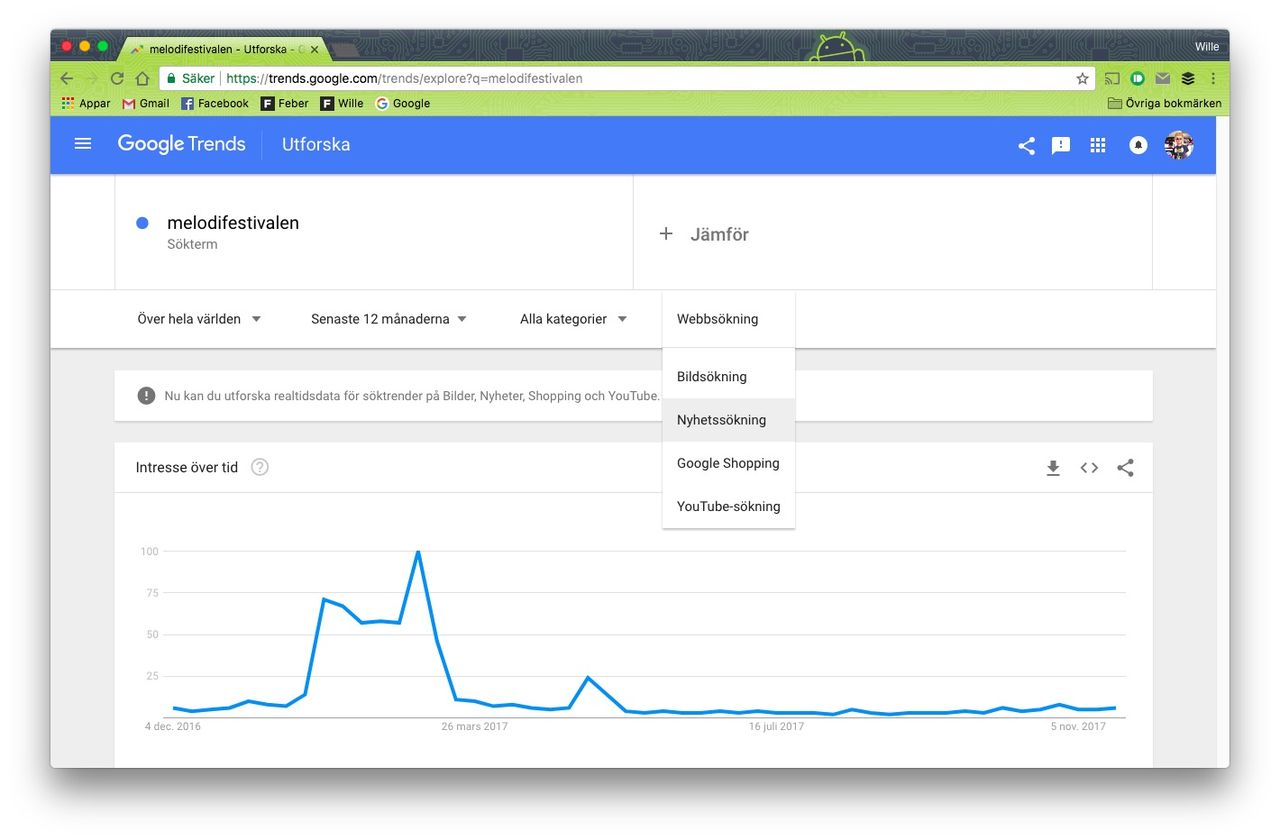This screenshot has height=840, width=1280.
Task: Share the Intresse över tid chart
Action: click(1125, 468)
